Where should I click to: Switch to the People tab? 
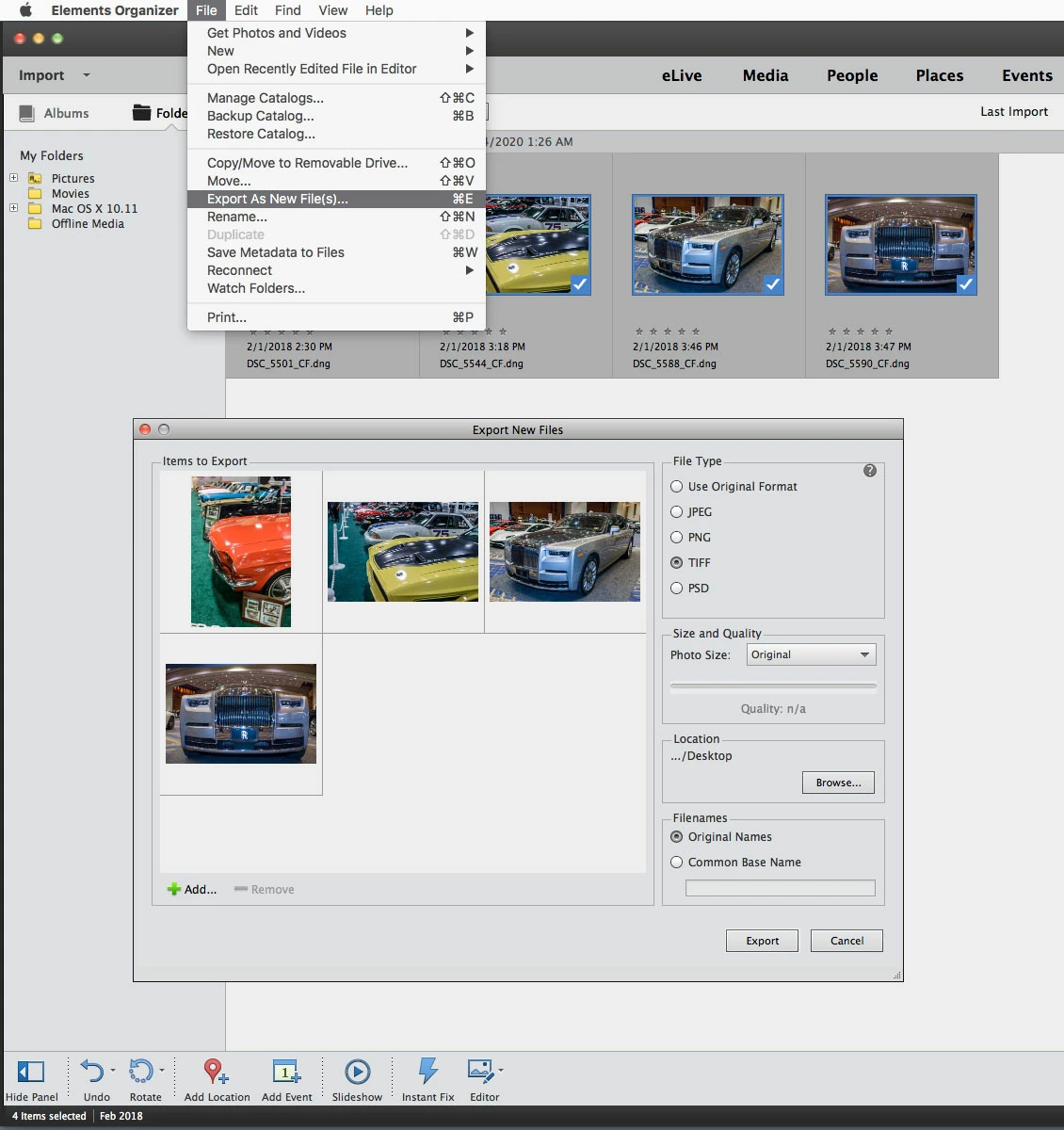point(852,75)
